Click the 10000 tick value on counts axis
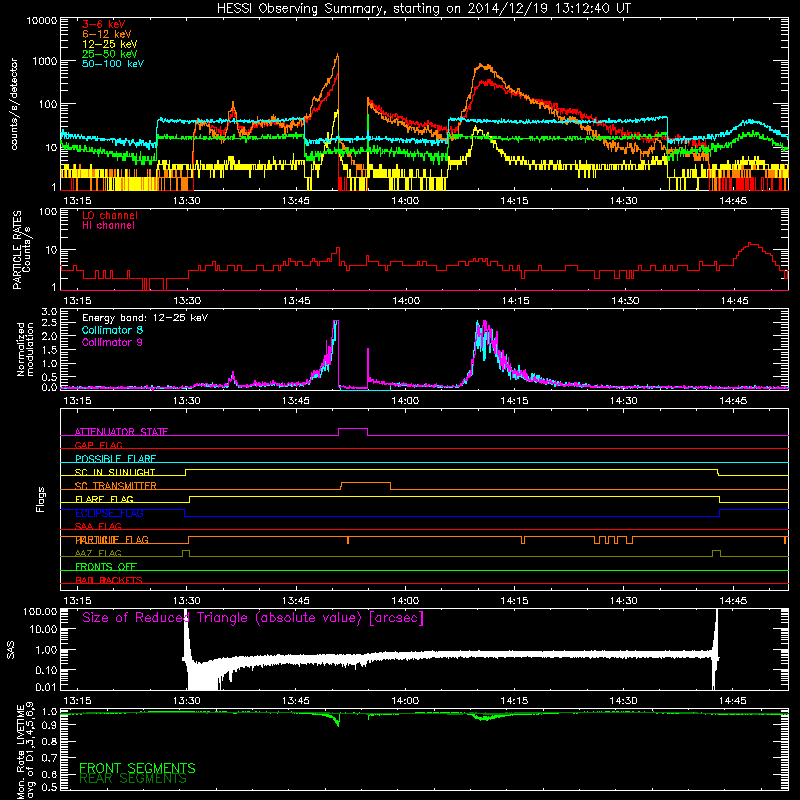The height and width of the screenshot is (800, 800). pos(42,21)
